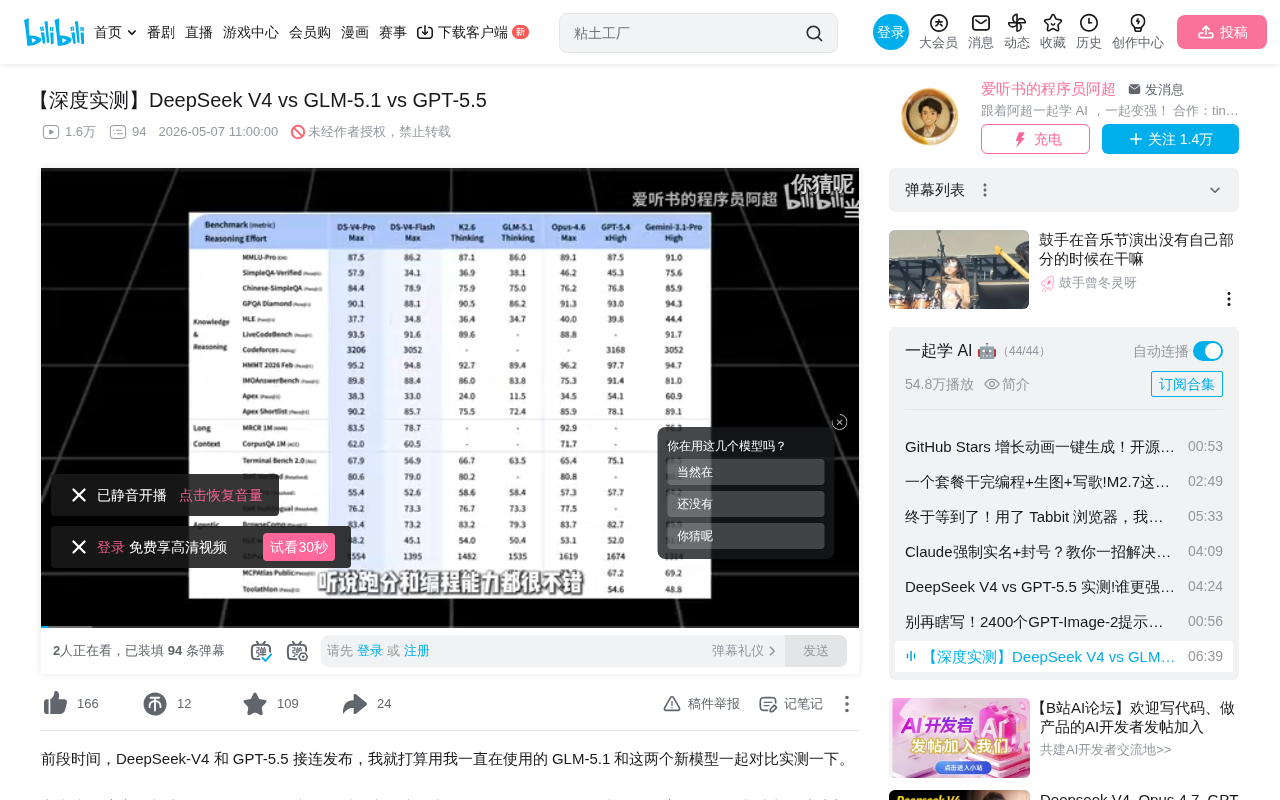Go to the 番剧 section
Viewport: 1280px width, 800px height.
[161, 32]
